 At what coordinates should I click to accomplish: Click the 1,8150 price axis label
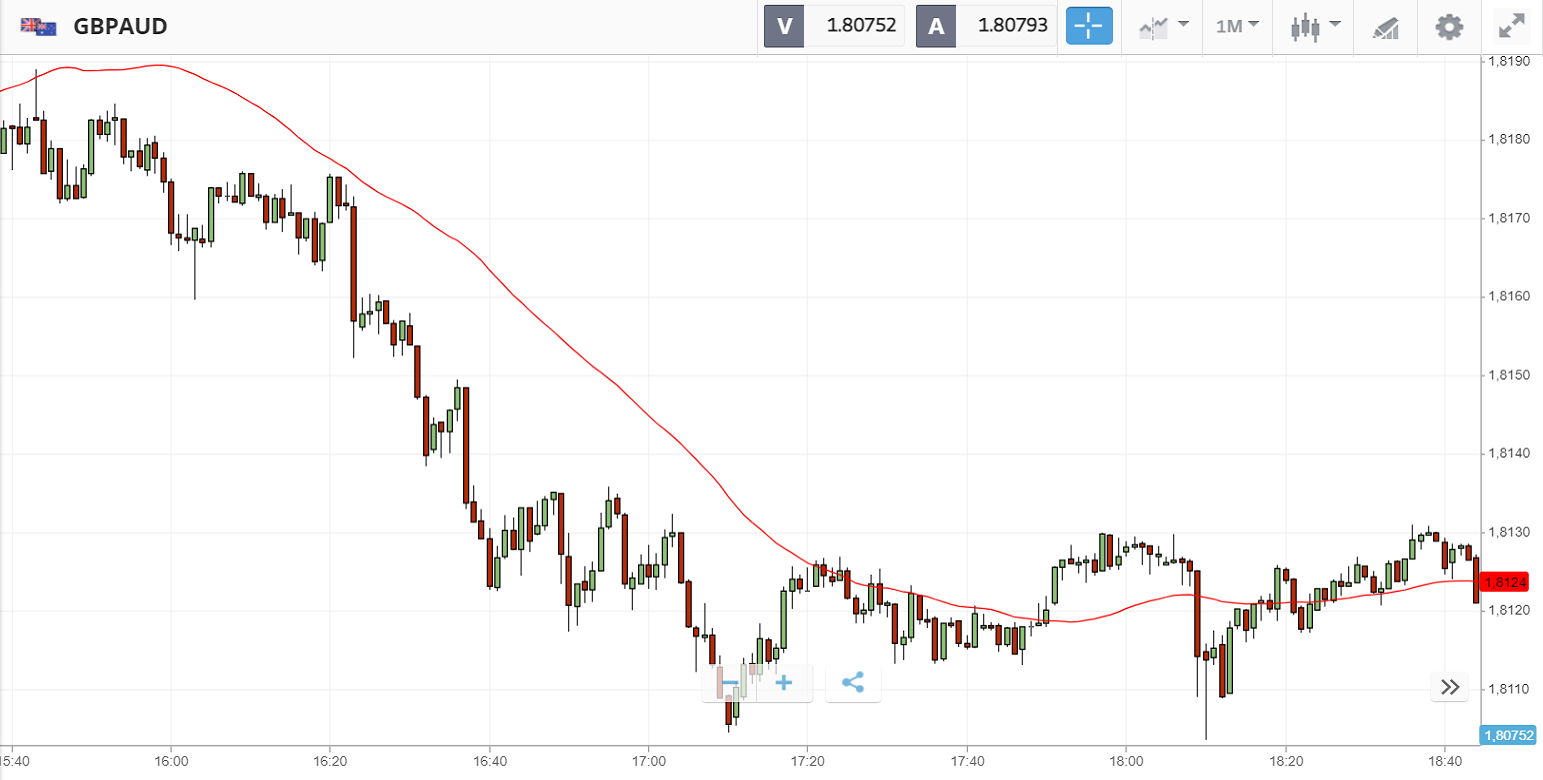click(x=1508, y=375)
